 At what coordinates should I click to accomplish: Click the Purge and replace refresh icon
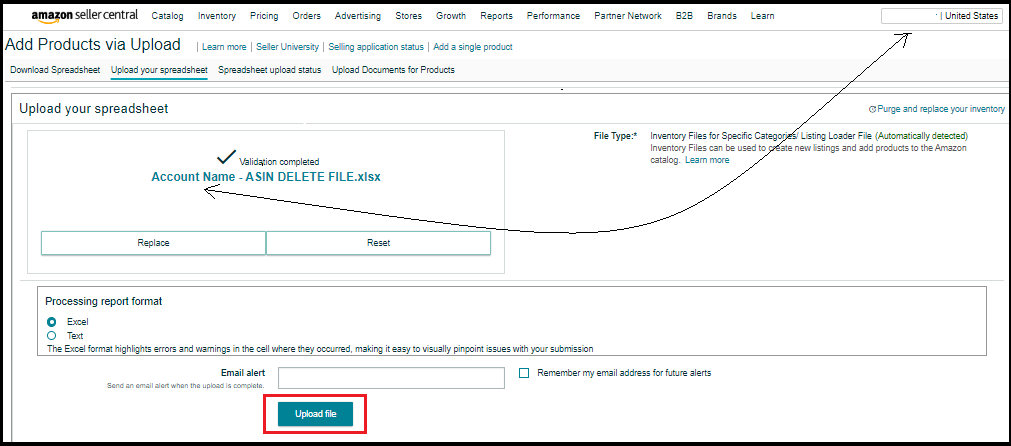click(x=872, y=110)
